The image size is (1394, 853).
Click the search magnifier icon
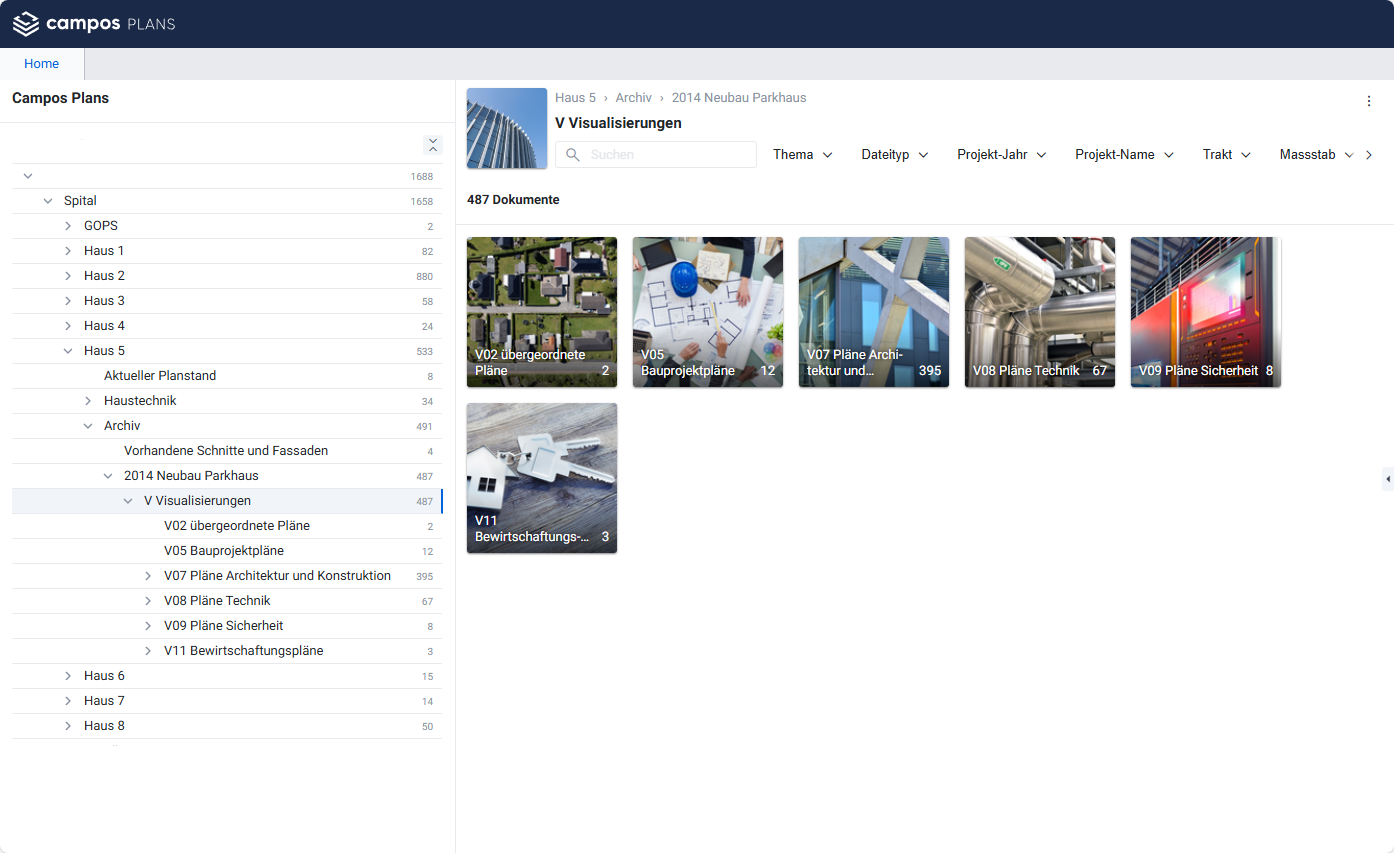[573, 155]
